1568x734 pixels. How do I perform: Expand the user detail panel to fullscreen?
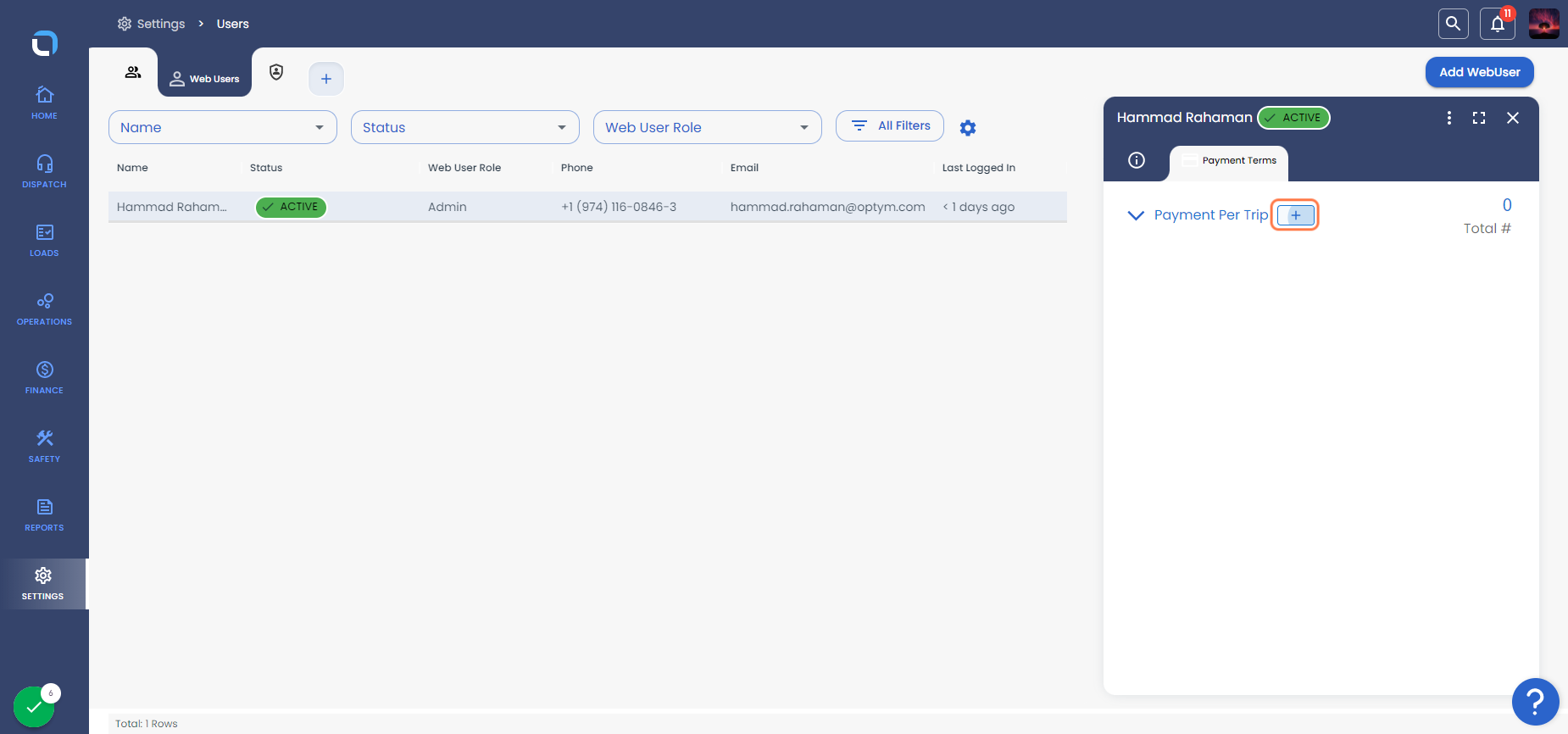click(1479, 118)
